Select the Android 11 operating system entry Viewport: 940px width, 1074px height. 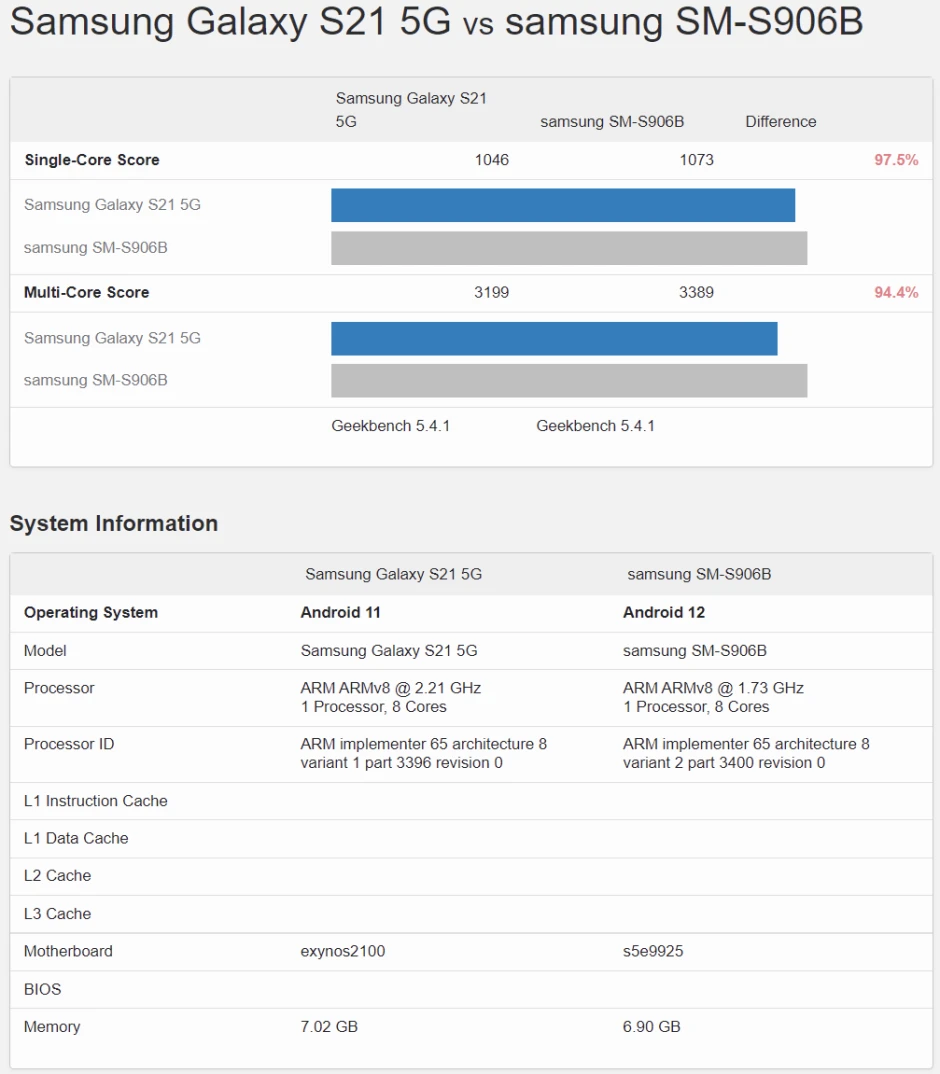341,613
